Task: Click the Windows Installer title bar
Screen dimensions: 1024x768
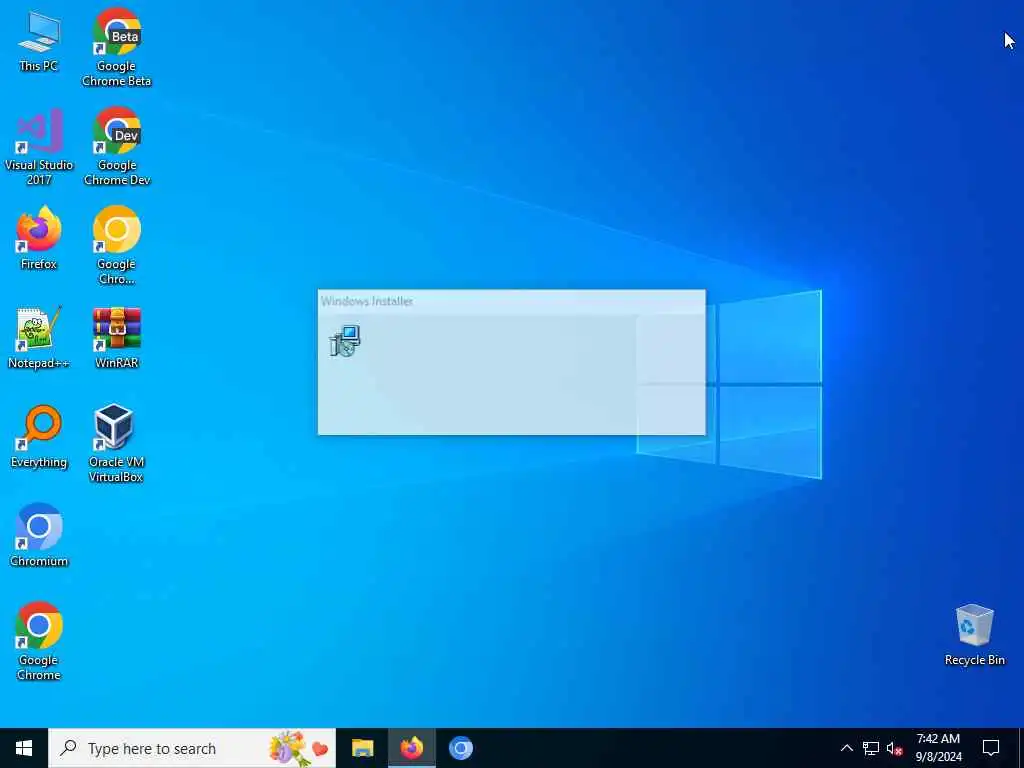Action: [x=511, y=301]
